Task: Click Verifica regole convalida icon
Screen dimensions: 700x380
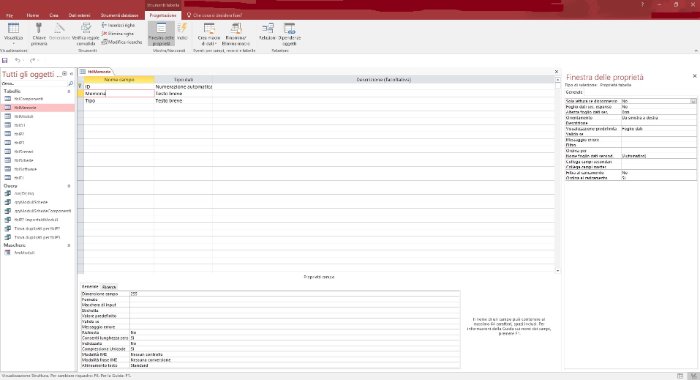Action: click(86, 33)
